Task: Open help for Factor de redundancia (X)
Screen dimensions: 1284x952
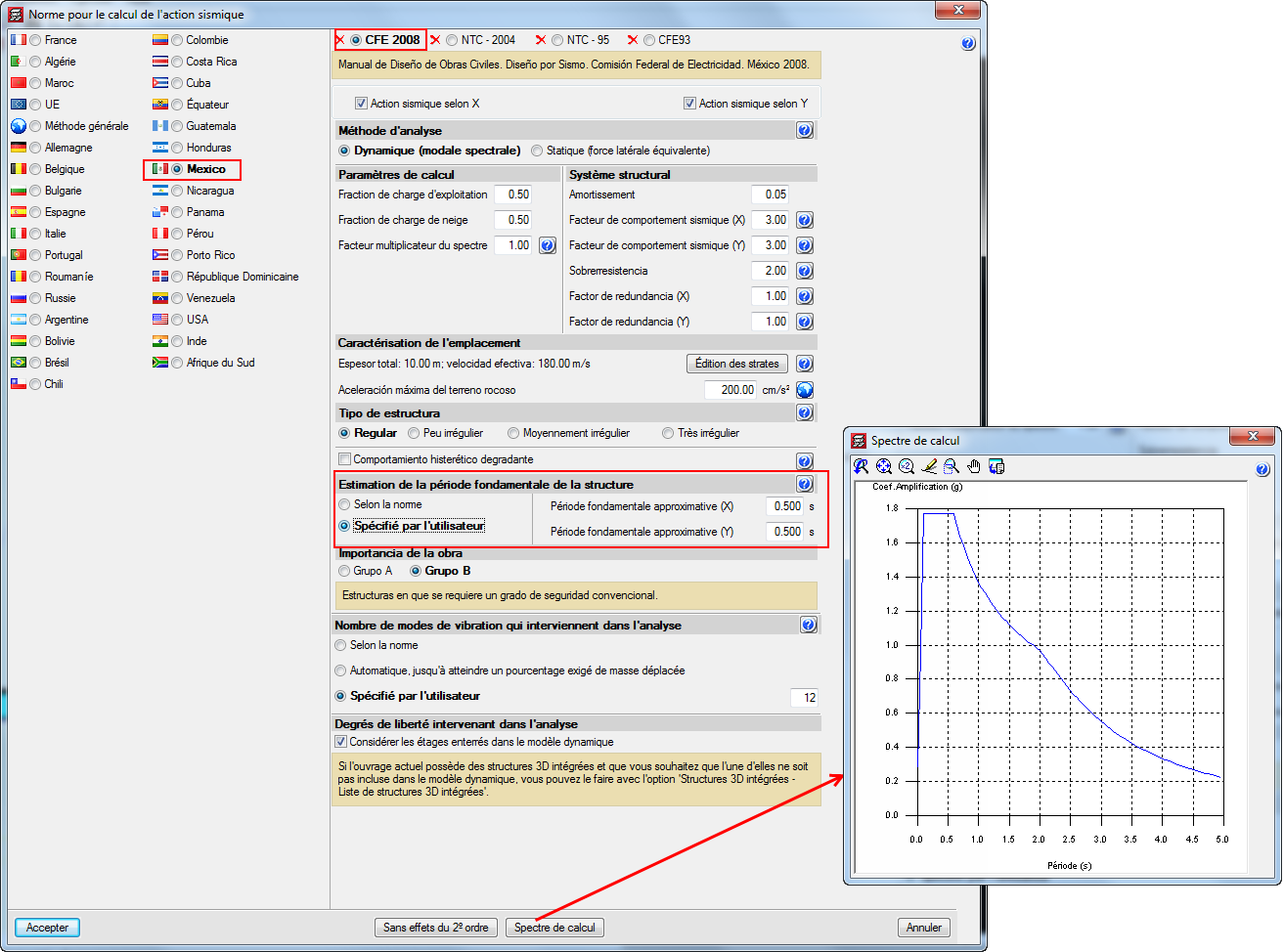Action: click(805, 296)
